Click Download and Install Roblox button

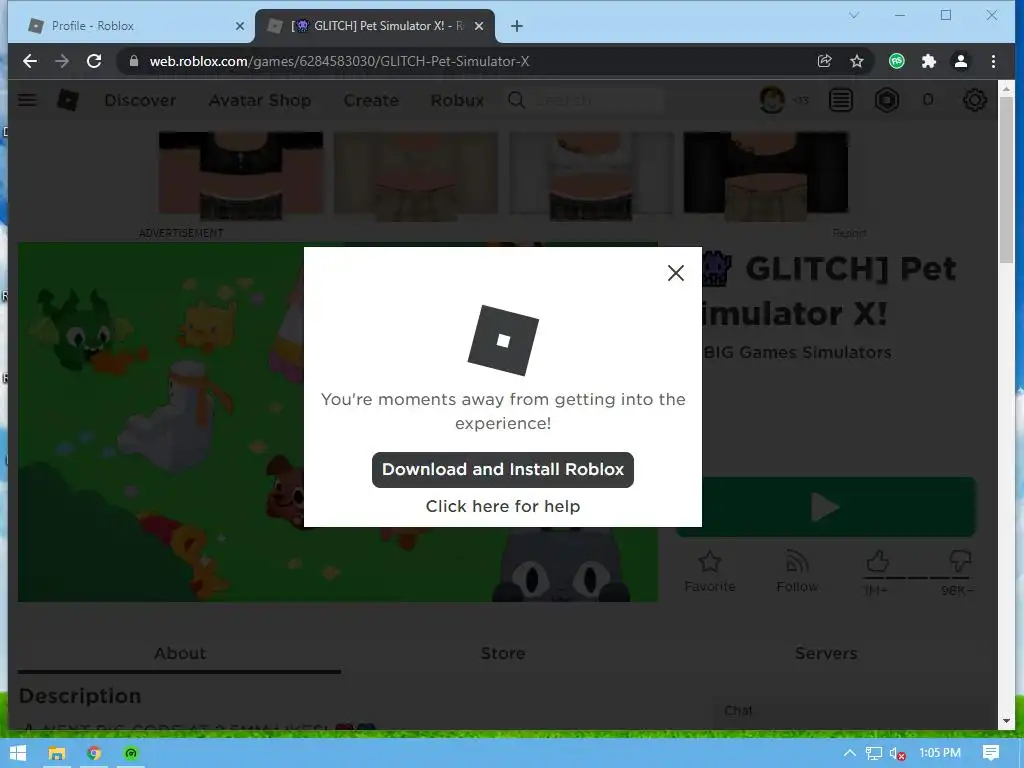tap(503, 470)
